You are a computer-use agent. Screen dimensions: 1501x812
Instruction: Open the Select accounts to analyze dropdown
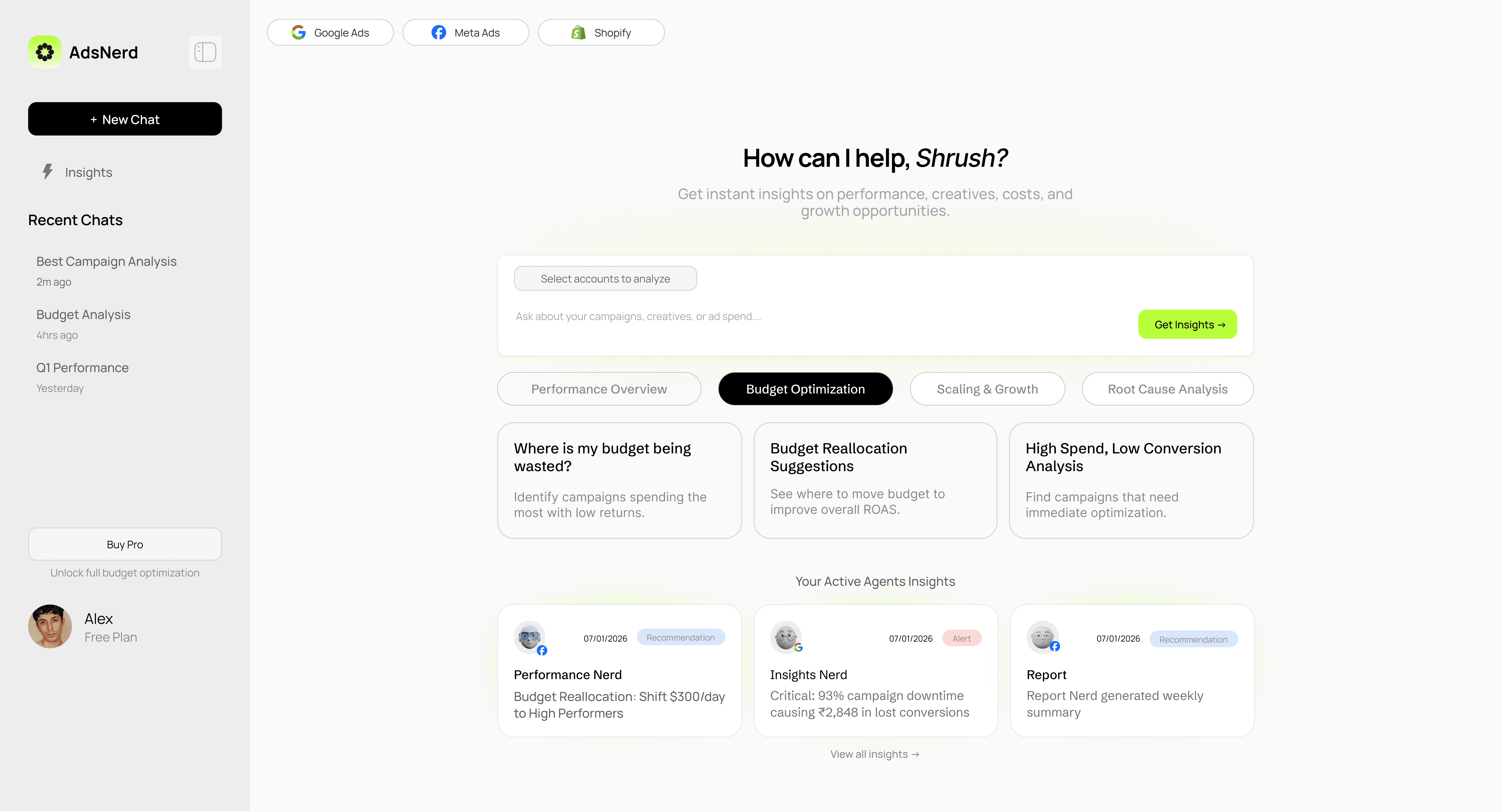click(x=605, y=278)
